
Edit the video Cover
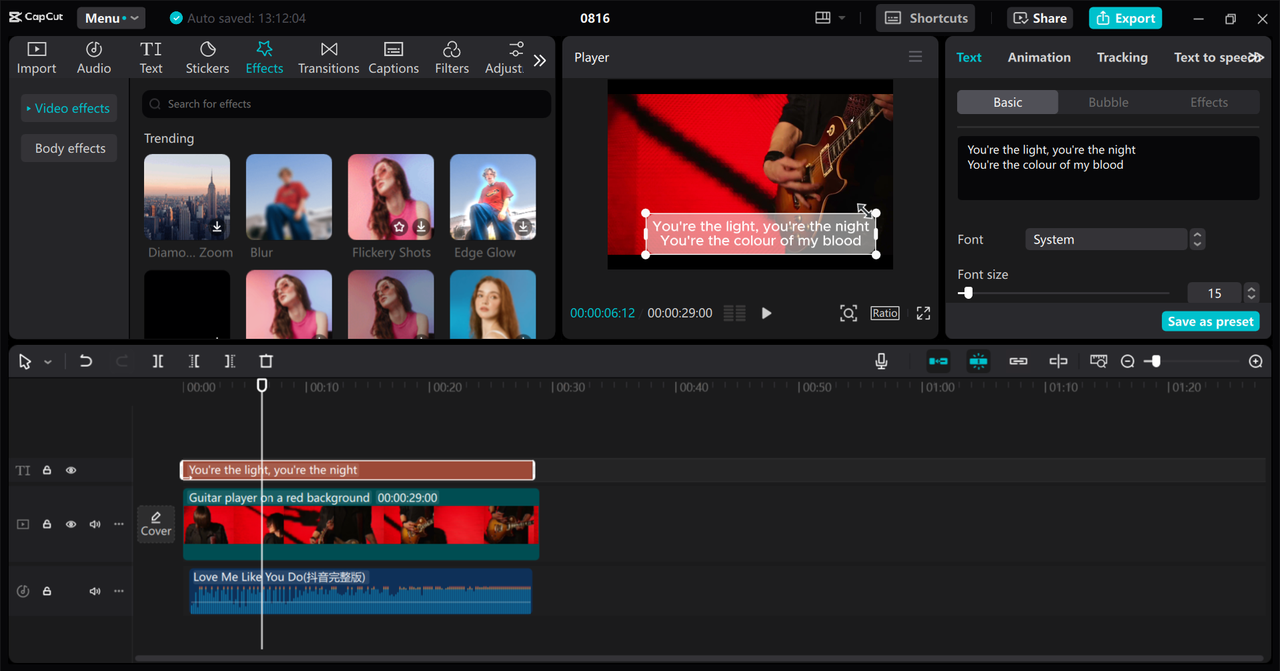(x=156, y=524)
